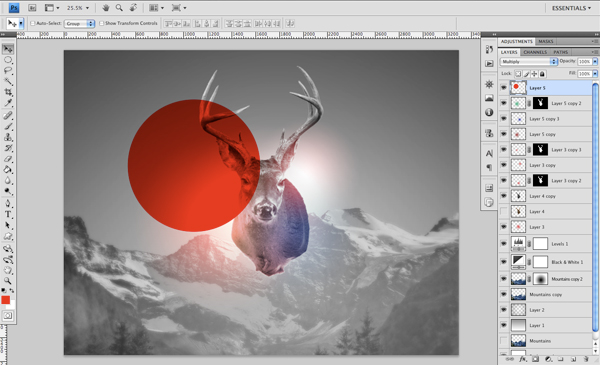Viewport: 600px width, 365px height.
Task: Select the Zoom tool in the toolbox
Action: 8,281
